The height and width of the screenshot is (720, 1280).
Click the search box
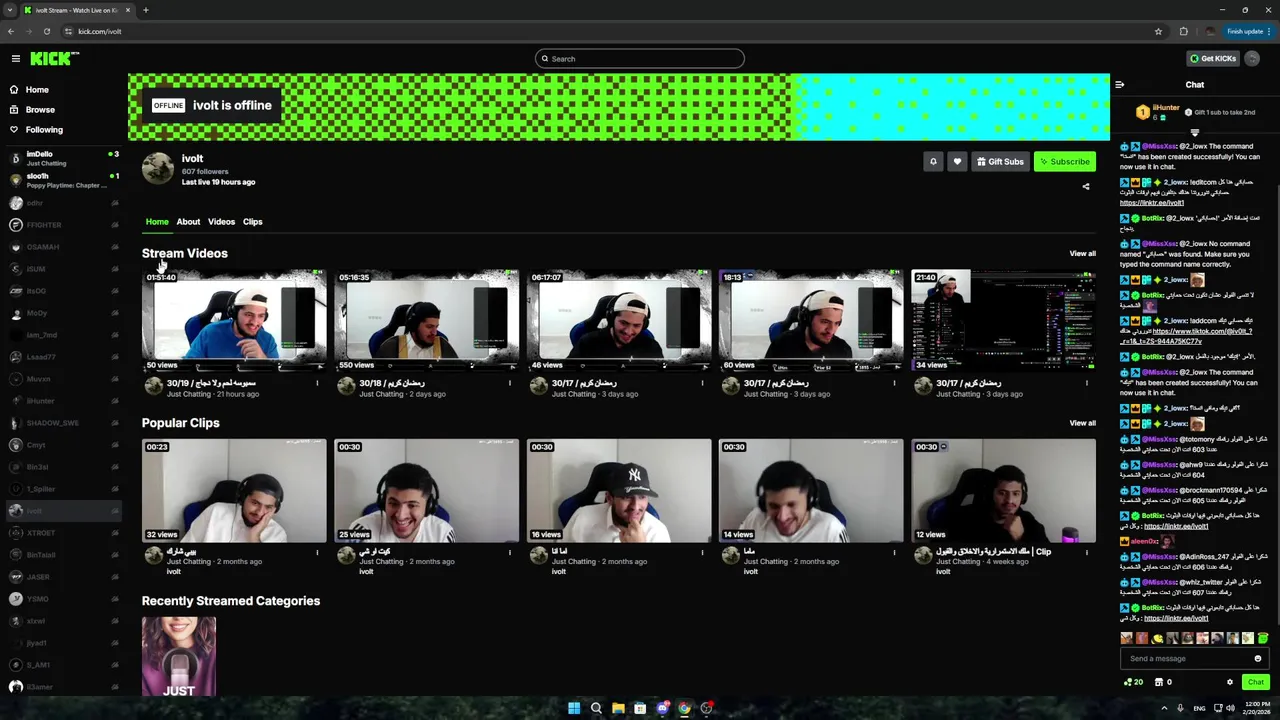640,59
